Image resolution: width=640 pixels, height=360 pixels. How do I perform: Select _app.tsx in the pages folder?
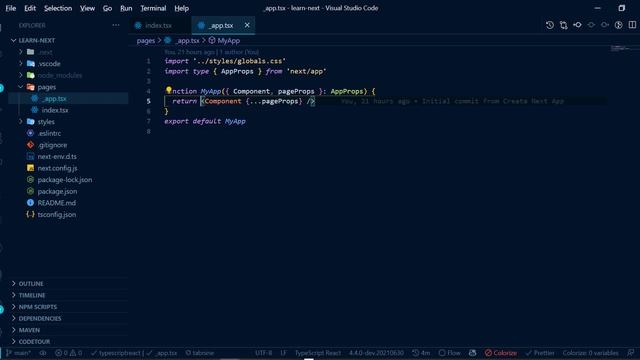click(54, 98)
